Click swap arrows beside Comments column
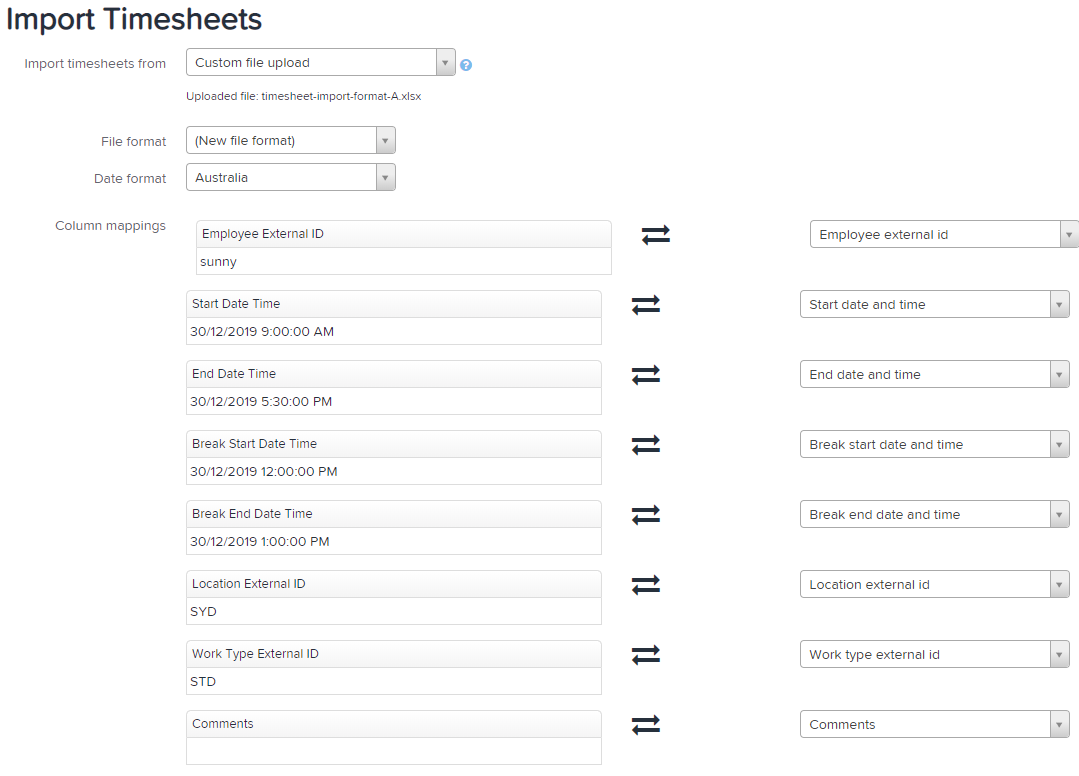1079x776 pixels. click(645, 724)
